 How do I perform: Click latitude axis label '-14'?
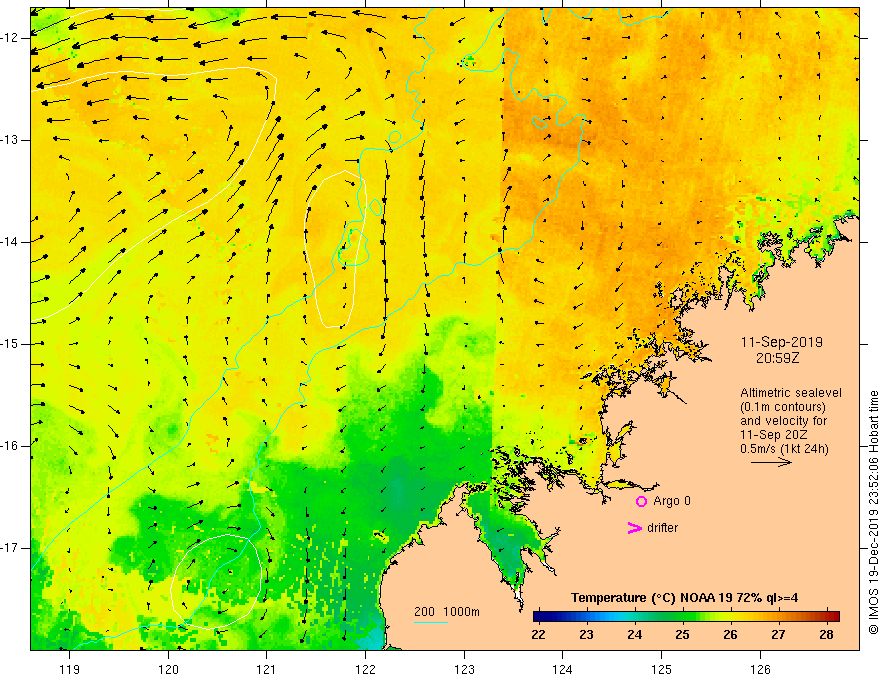tap(11, 242)
